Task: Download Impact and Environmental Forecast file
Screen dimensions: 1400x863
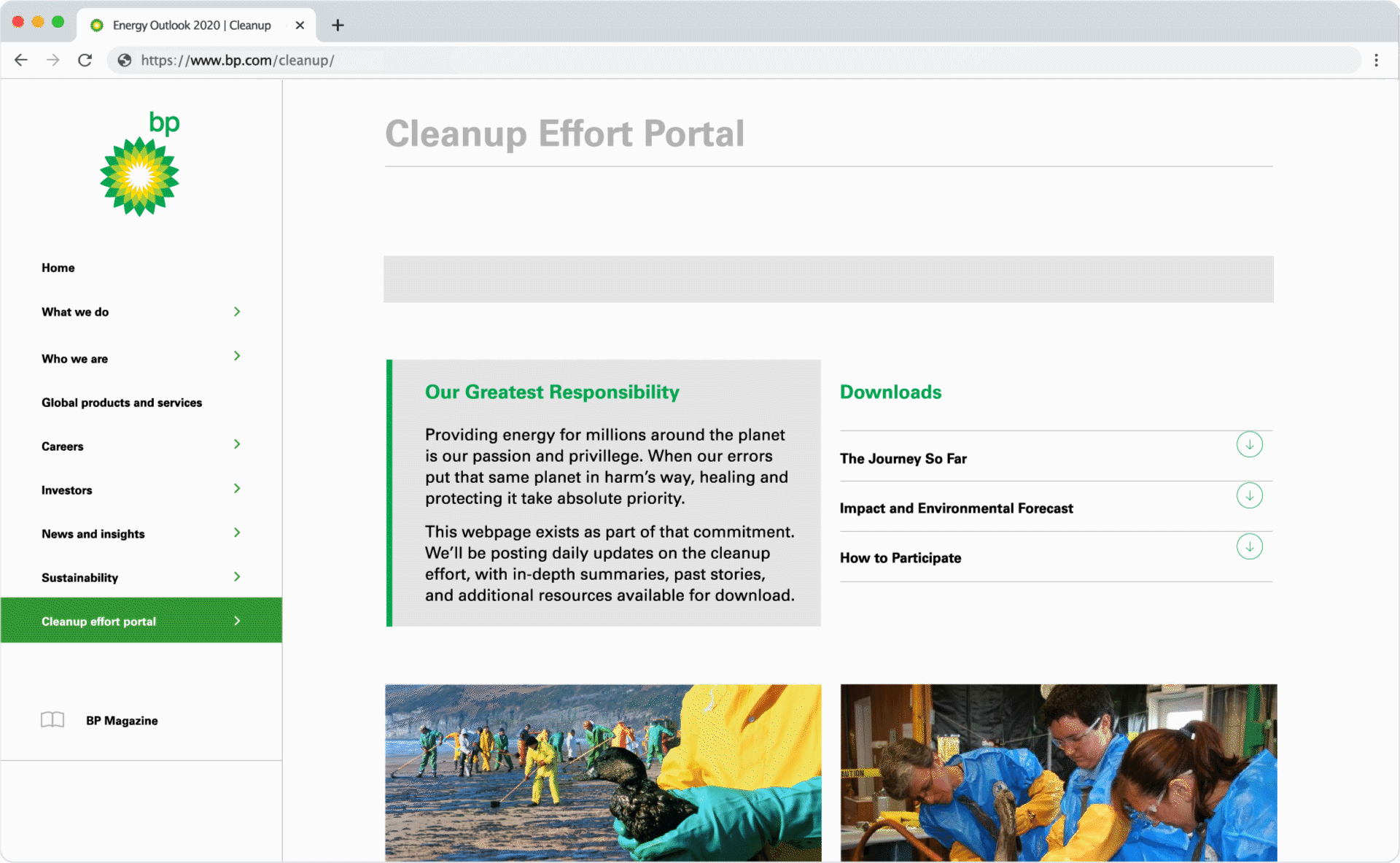Action: point(1249,495)
